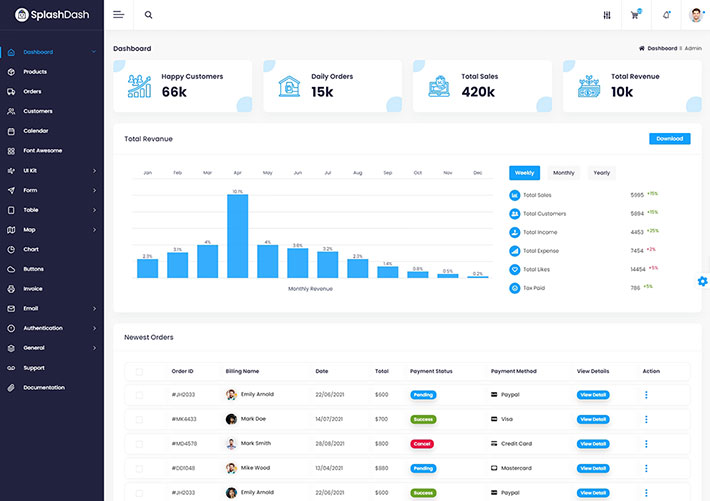Check the box for order #MK4433
Image resolution: width=710 pixels, height=501 pixels.
(139, 419)
